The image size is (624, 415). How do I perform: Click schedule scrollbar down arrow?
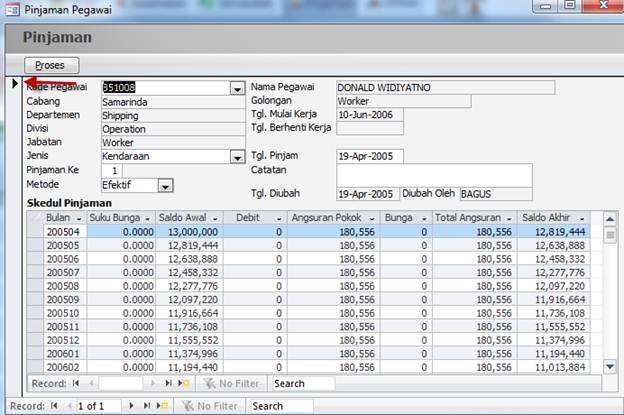(610, 366)
